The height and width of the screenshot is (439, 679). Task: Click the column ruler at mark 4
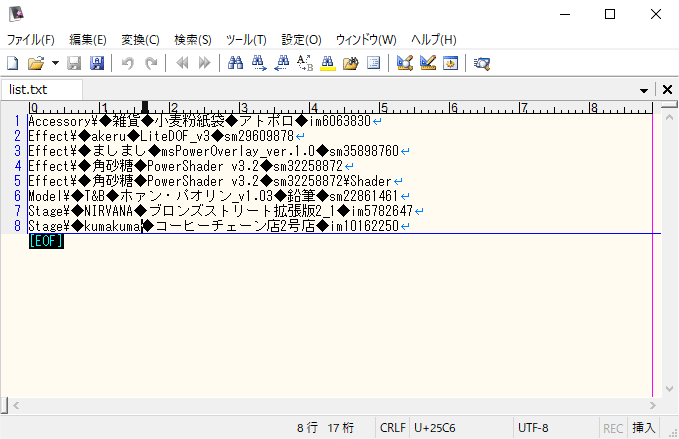314,107
